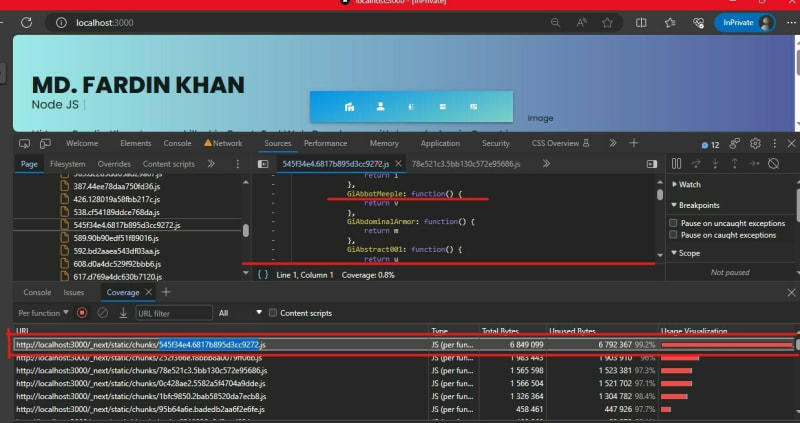Open navigator three-dot options menu
The height and width of the screenshot is (423, 800).
coord(237,164)
